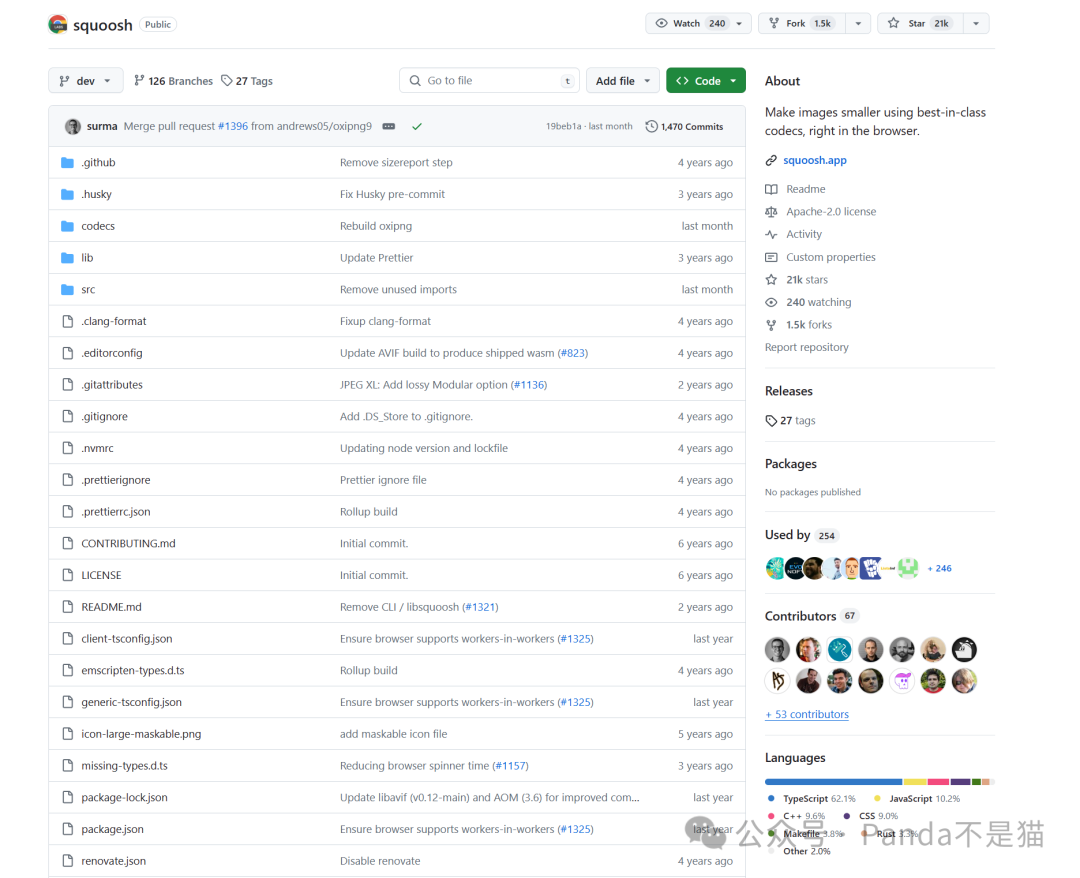Click file icon next to package.json
Screen dimensions: 1080x878
68,829
